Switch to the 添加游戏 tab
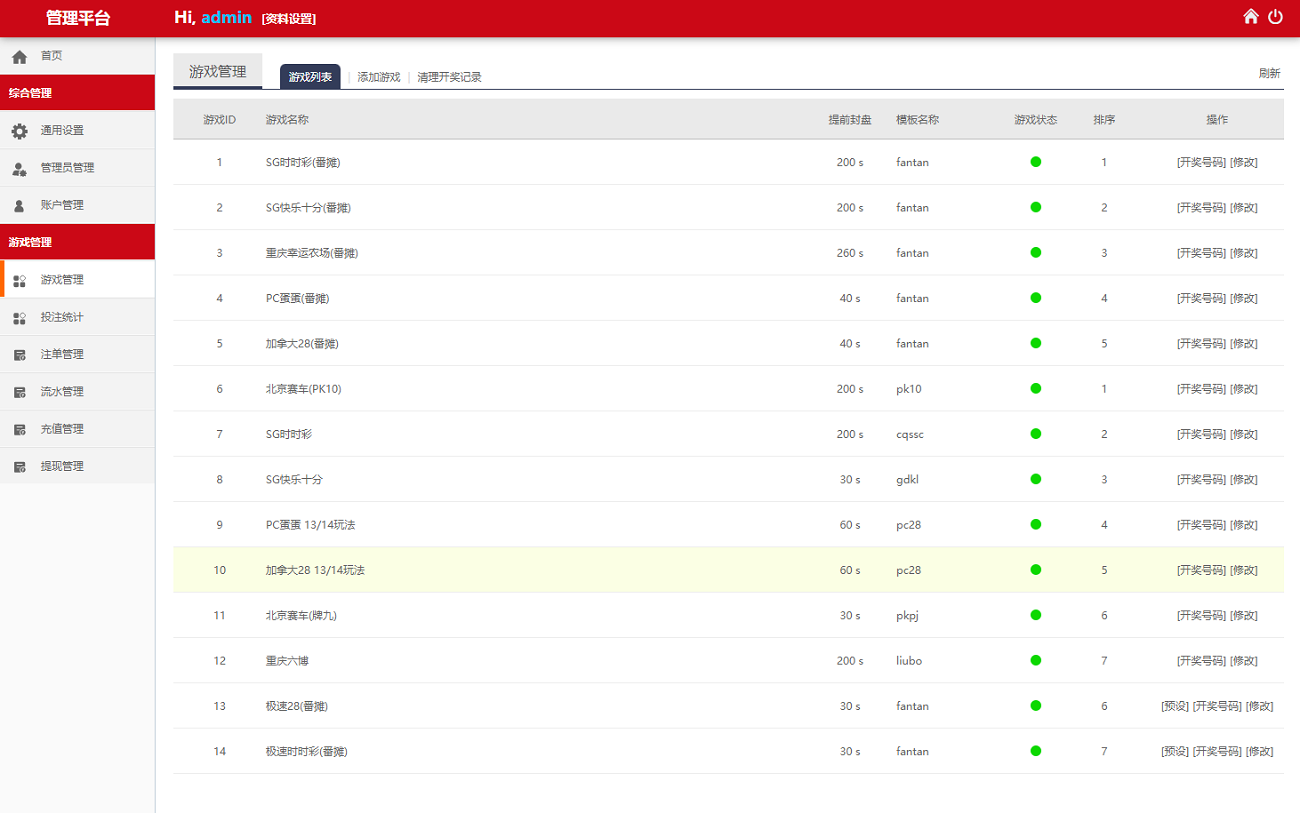 coord(378,77)
